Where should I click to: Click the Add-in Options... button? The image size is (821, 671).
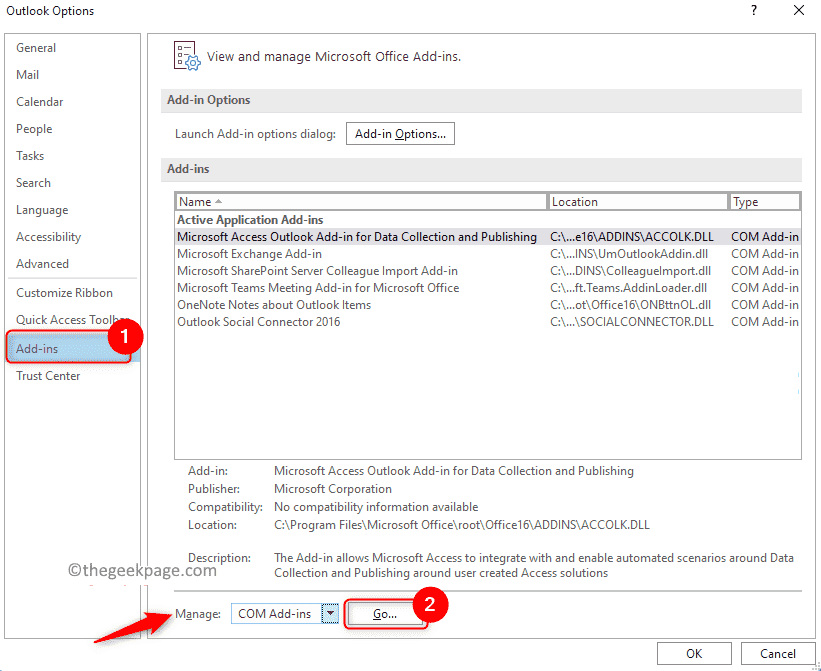click(400, 134)
